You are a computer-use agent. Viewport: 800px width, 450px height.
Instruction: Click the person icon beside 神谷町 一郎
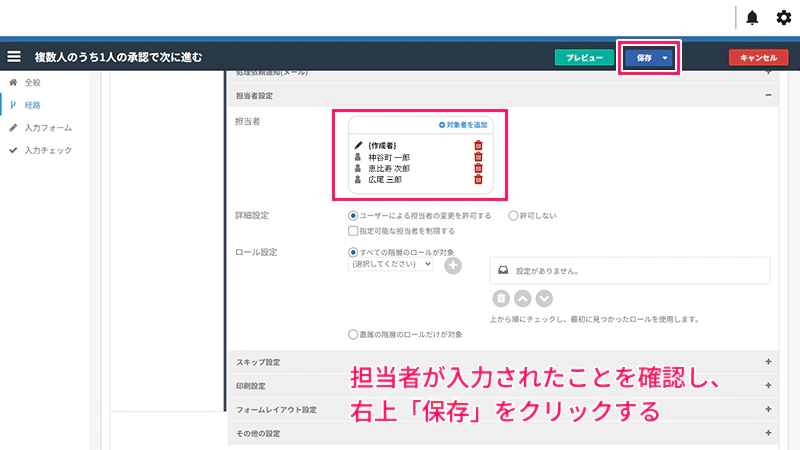coord(358,157)
